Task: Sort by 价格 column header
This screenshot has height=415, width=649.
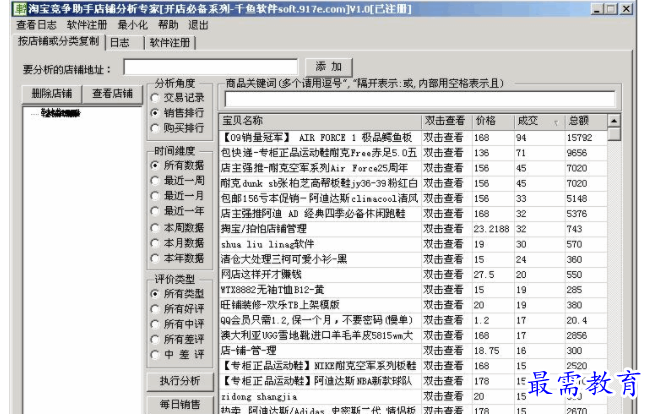Action: click(493, 121)
